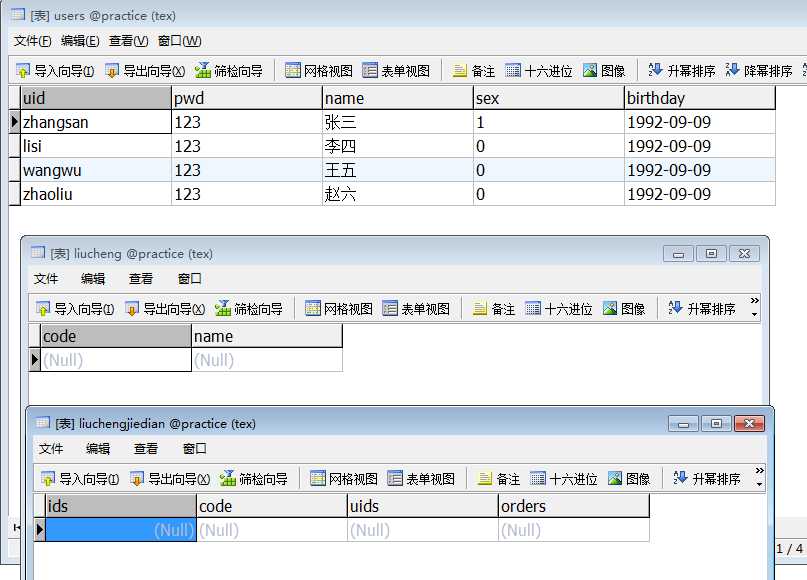This screenshot has height=580, width=807.
Task: Click Import Wizard icon in users window
Action: click(23, 71)
